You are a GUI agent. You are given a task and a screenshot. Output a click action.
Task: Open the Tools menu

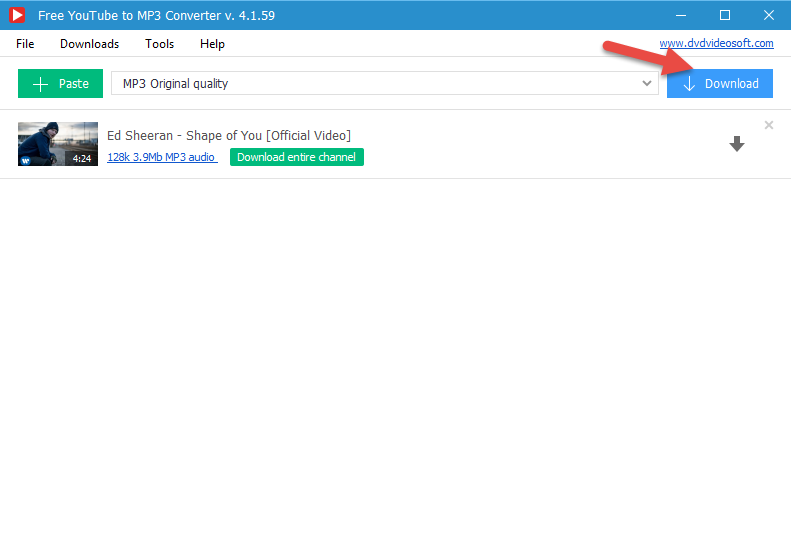[x=159, y=44]
